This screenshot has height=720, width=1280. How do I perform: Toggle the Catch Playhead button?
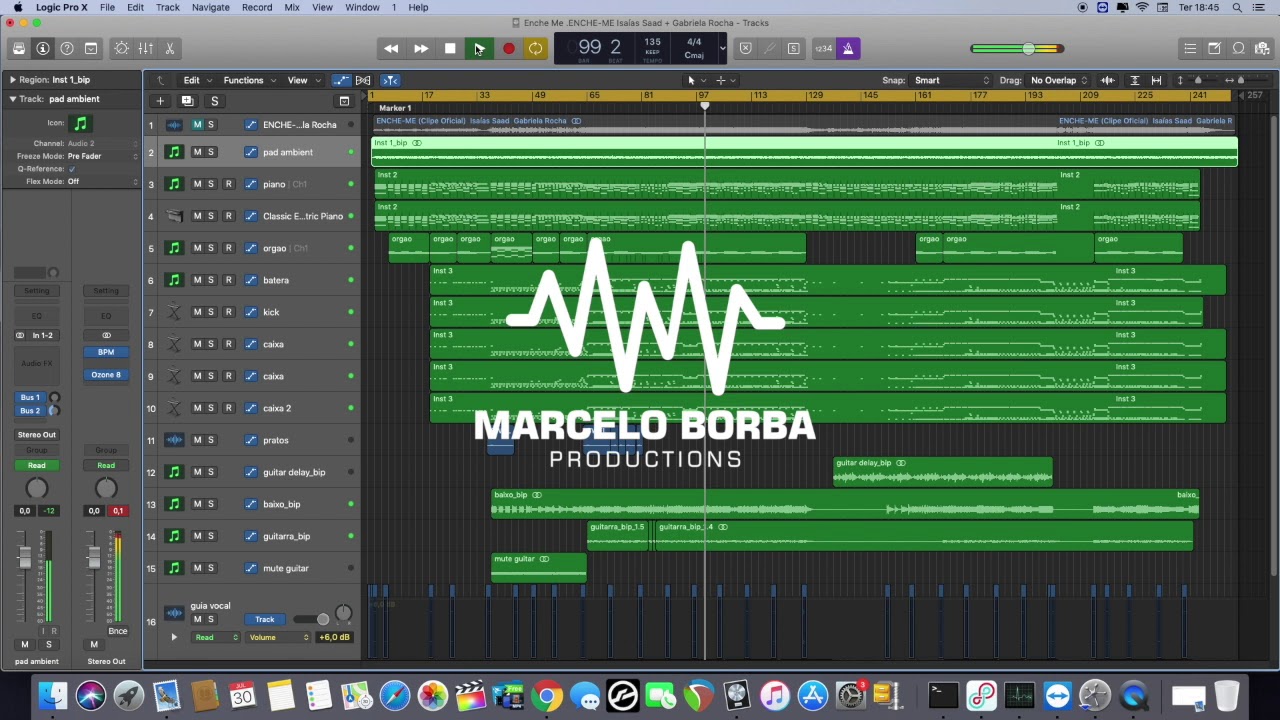click(390, 80)
